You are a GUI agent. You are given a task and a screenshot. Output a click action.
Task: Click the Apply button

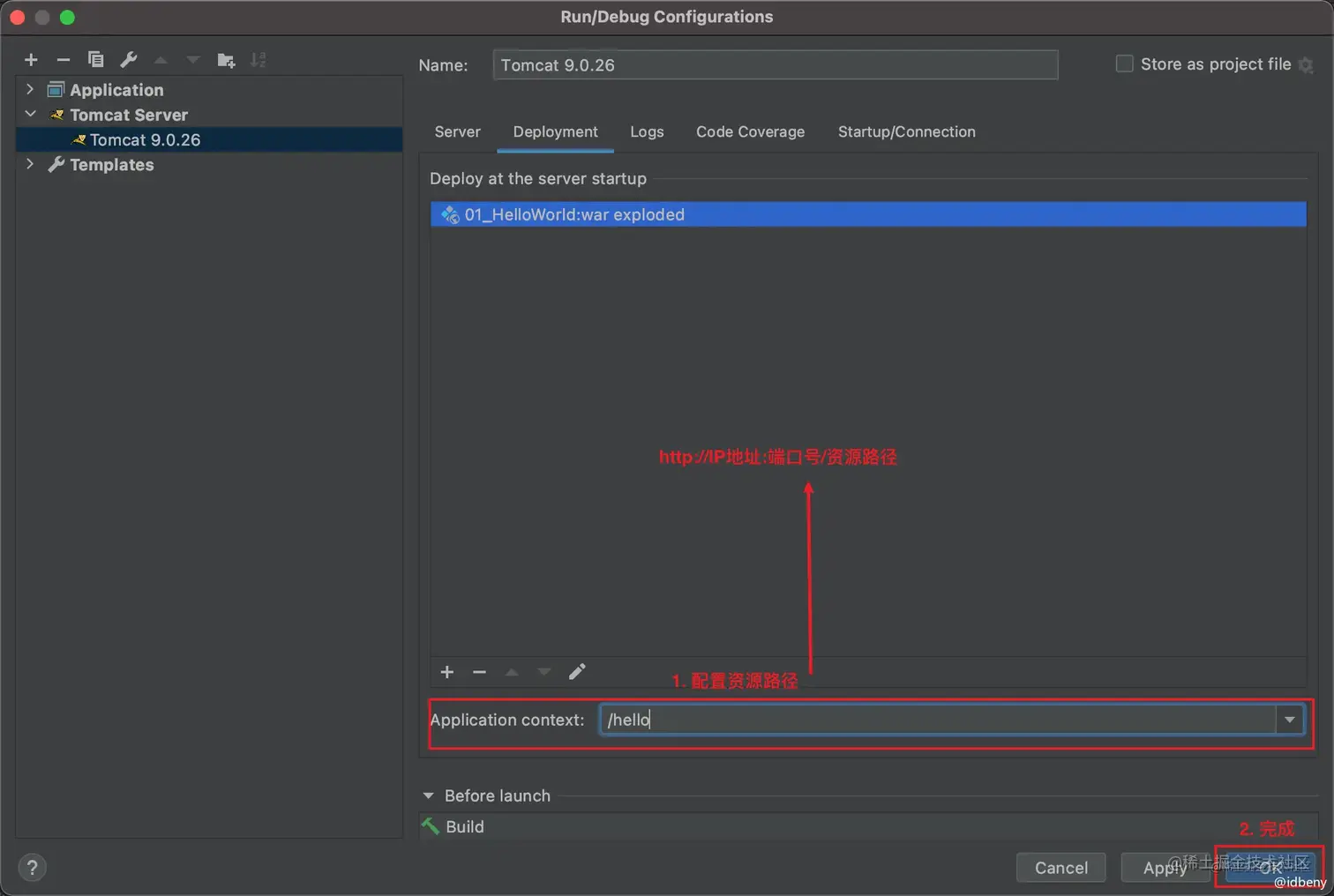pos(1165,868)
